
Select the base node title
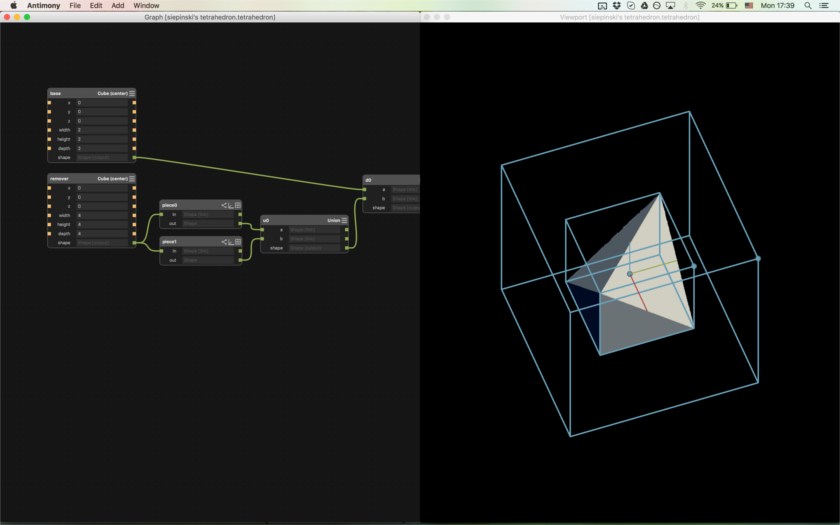(x=55, y=93)
